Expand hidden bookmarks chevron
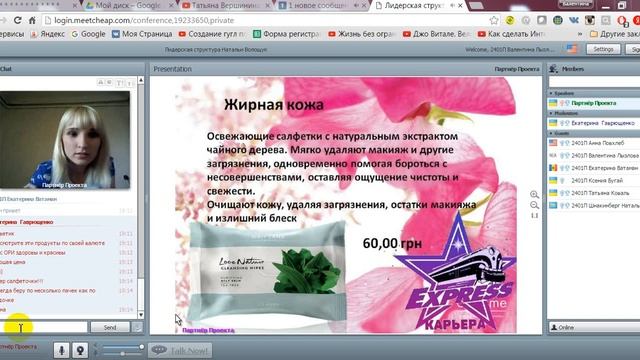The height and width of the screenshot is (360, 640). (x=580, y=34)
